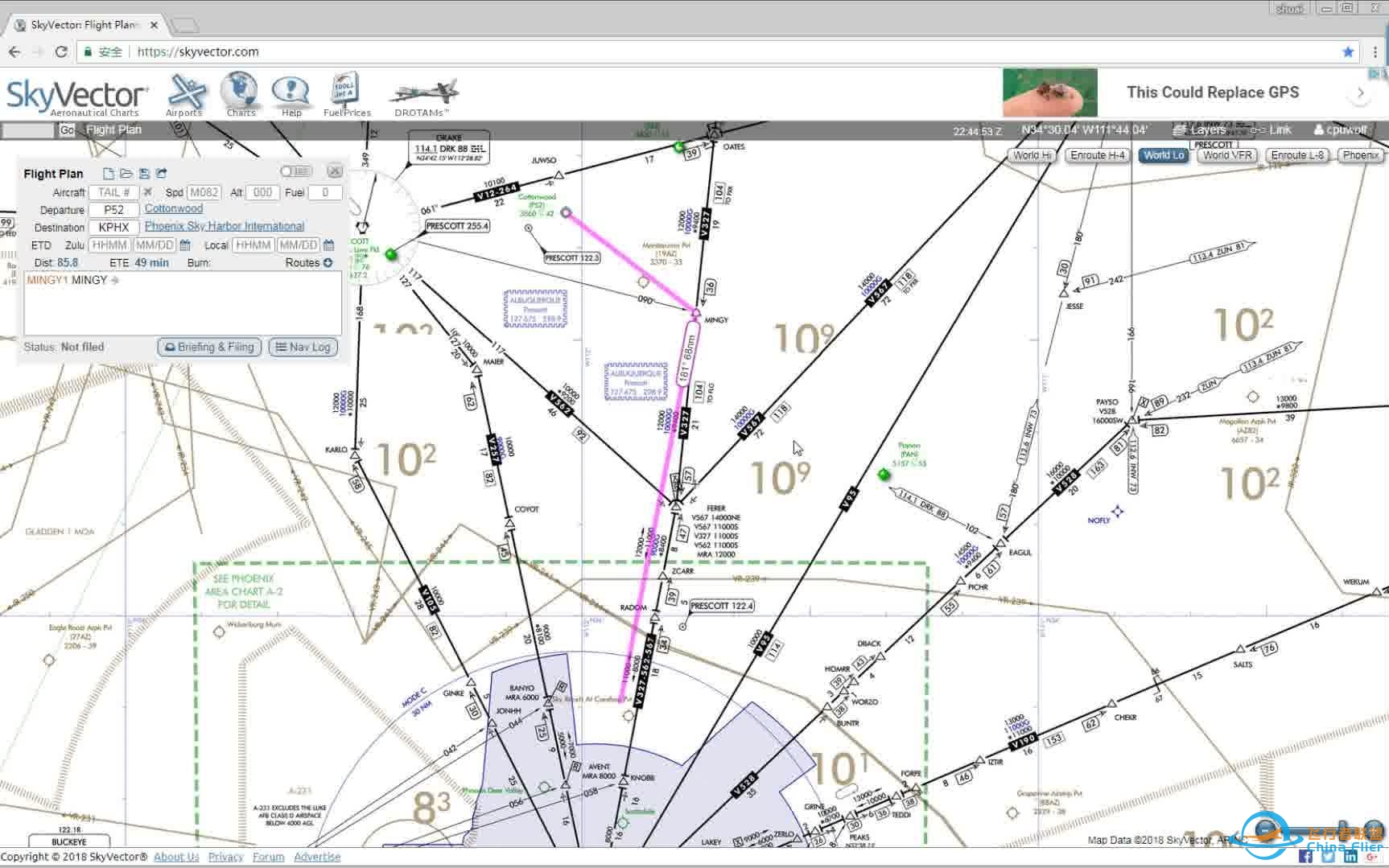Open the About Us footer link

(x=176, y=857)
